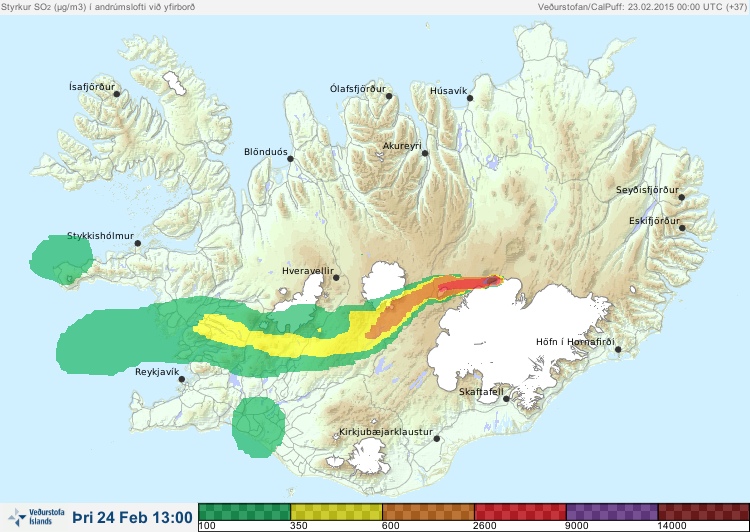Click the 'Seyðisfjörður' map label

pyautogui.click(x=647, y=190)
